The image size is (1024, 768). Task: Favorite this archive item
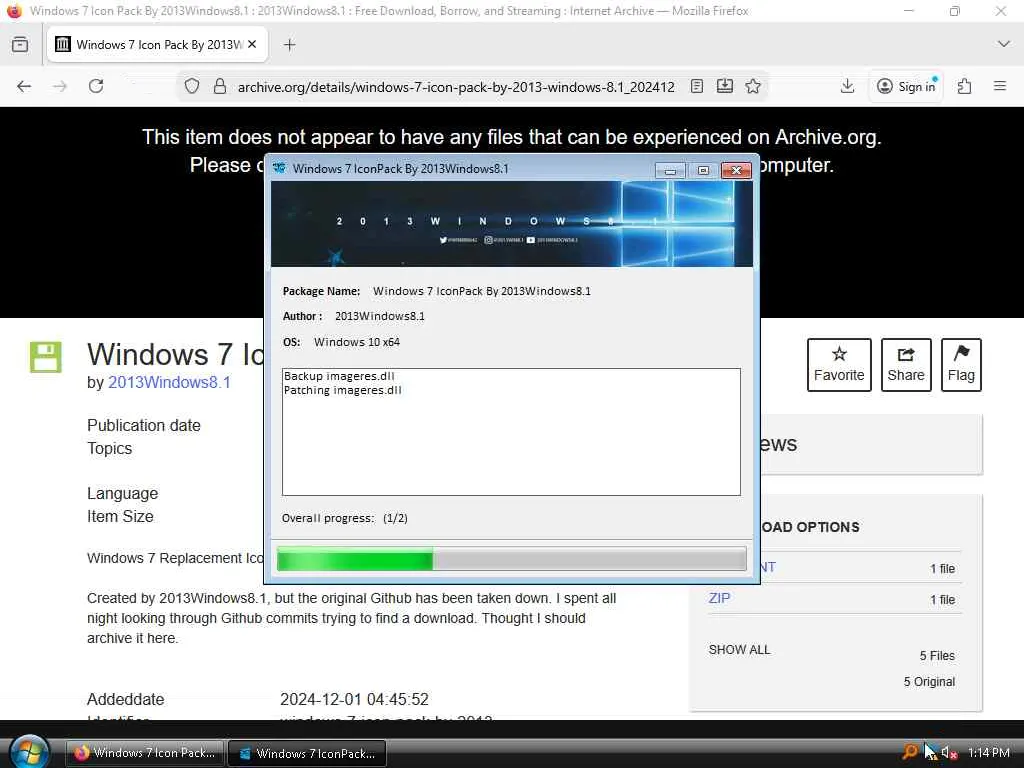point(839,365)
